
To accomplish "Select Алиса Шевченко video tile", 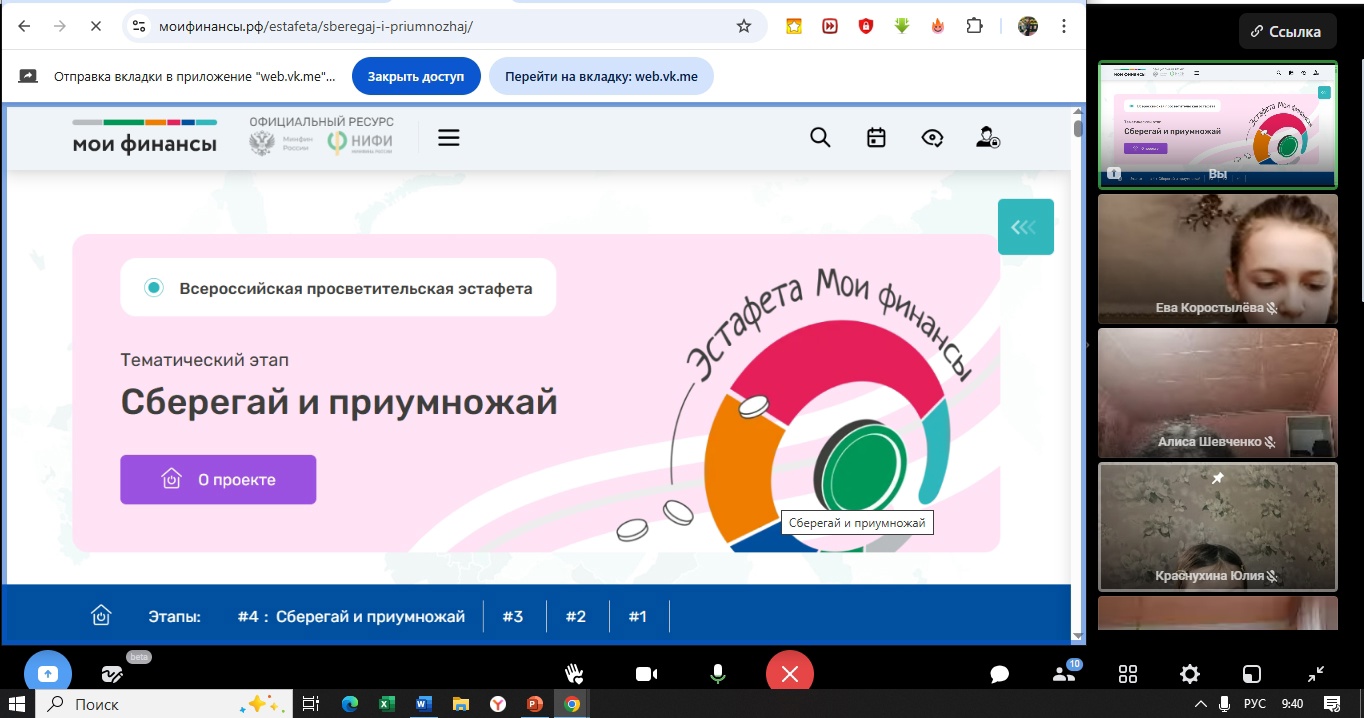I will pos(1217,393).
